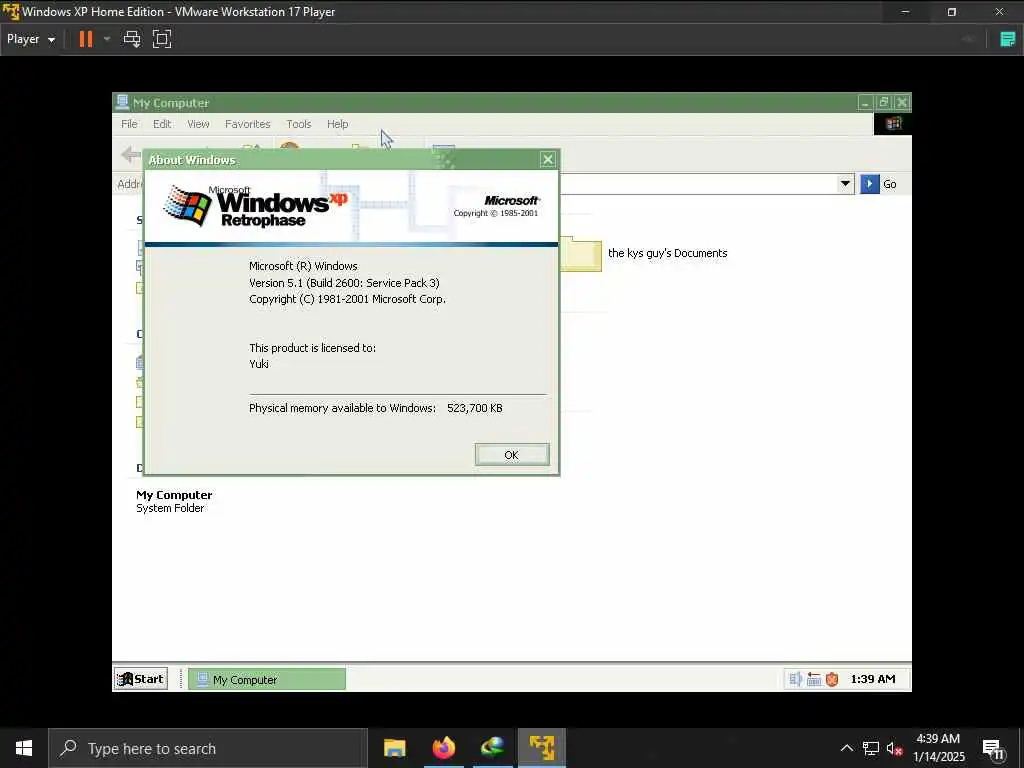Screen dimensions: 1024x768
Task: Click the "523,700 KB" memory value
Action: 475,408
